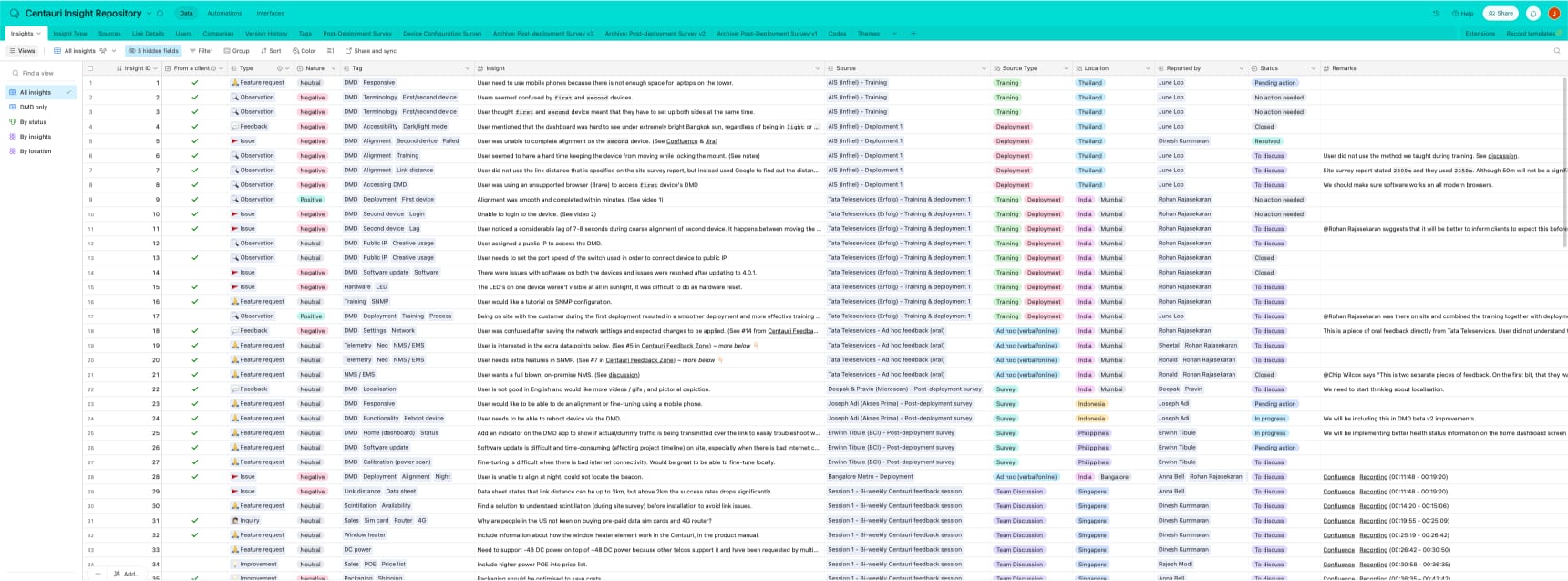Click the 3 hidden fields button
This screenshot has height=581, width=1568.
pyautogui.click(x=153, y=51)
